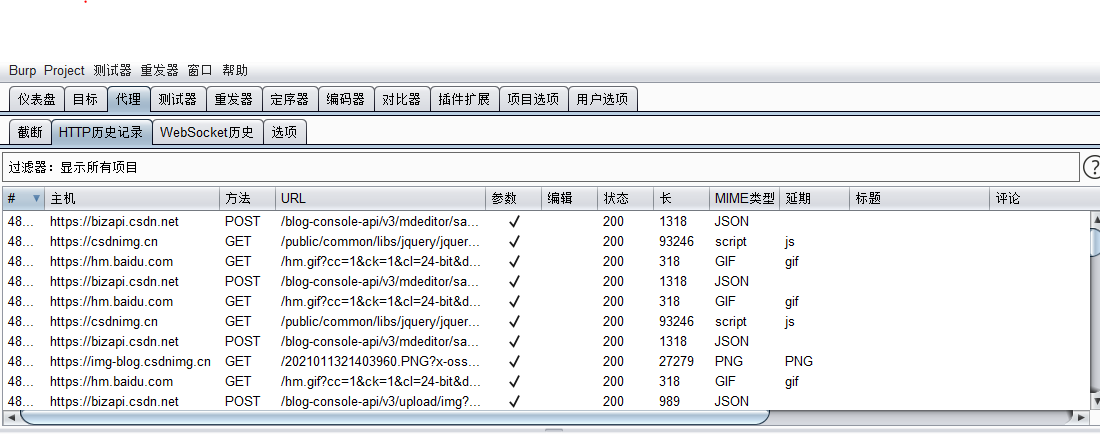Switch to WebSocket历史 sub-tab
1100x434 pixels.
pos(208,132)
